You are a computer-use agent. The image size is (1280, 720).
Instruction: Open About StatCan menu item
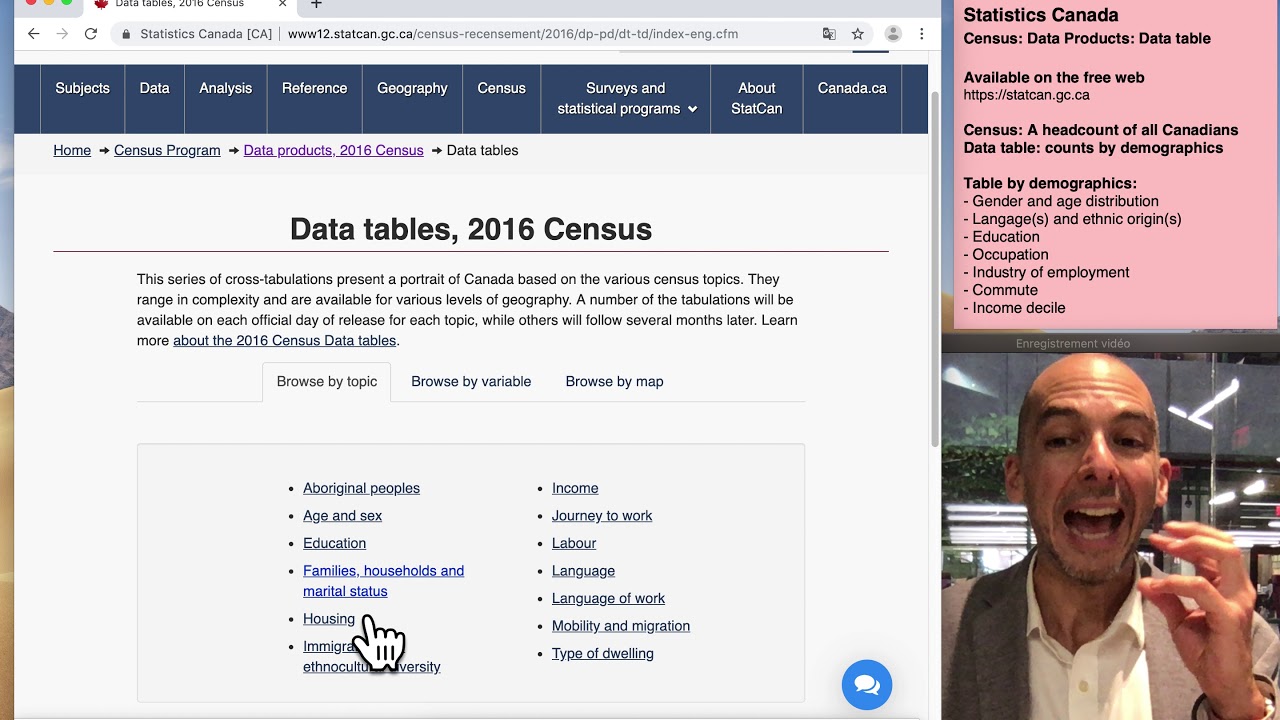(x=756, y=98)
